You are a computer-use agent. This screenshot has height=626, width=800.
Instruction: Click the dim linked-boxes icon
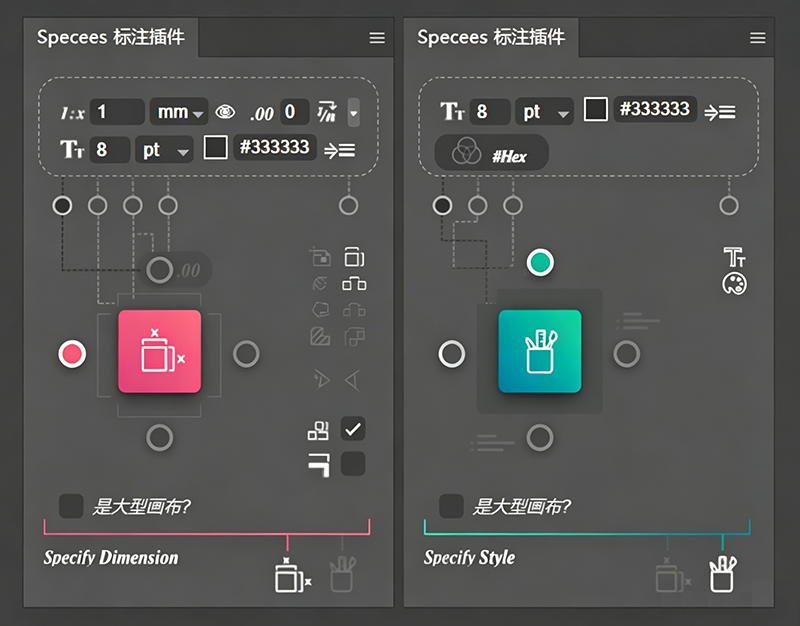tap(354, 310)
